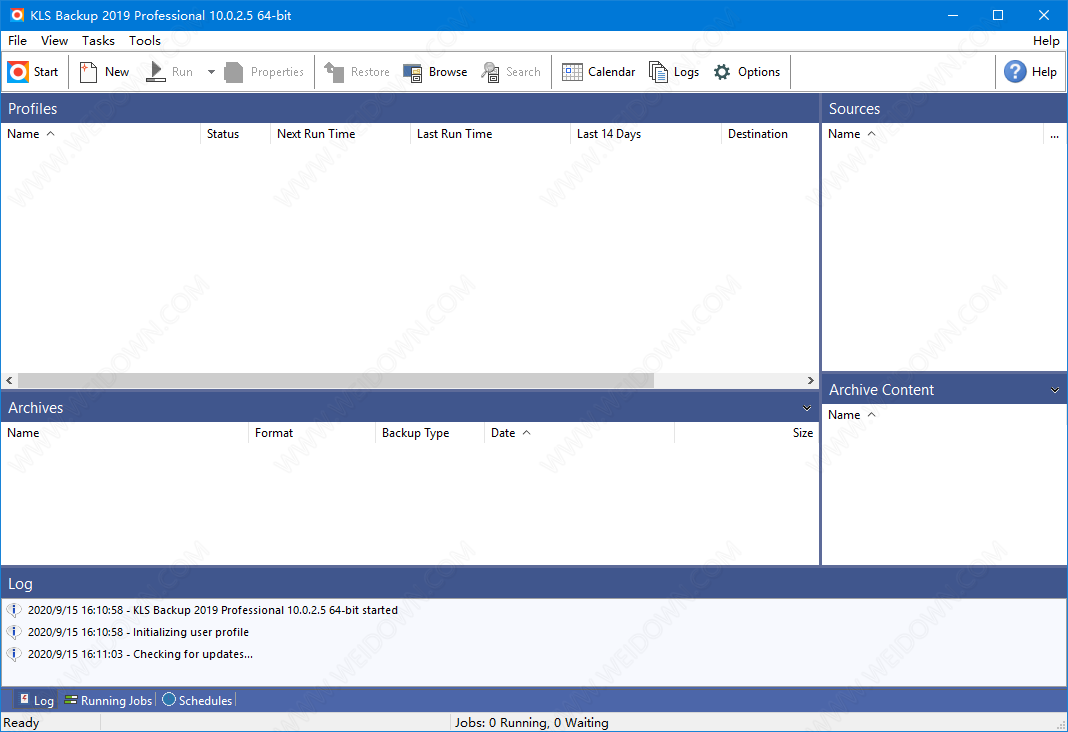This screenshot has height=732, width=1068.
Task: Collapse the Archives panel chevron
Action: point(806,408)
